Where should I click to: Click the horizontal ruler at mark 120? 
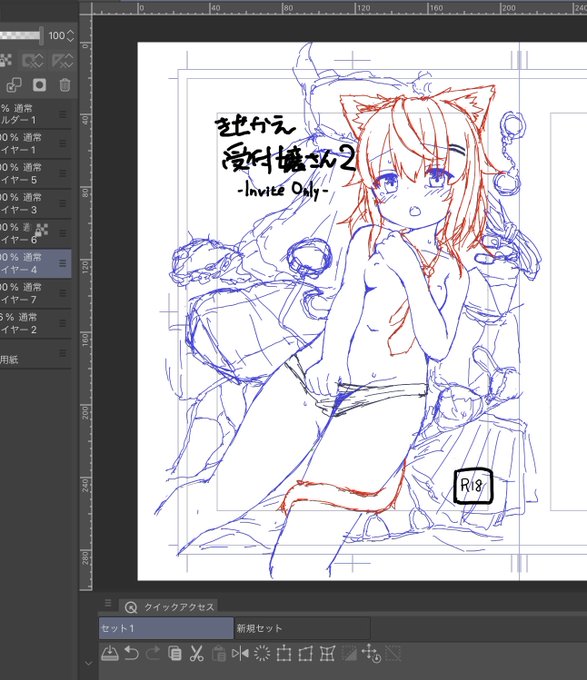tap(363, 8)
